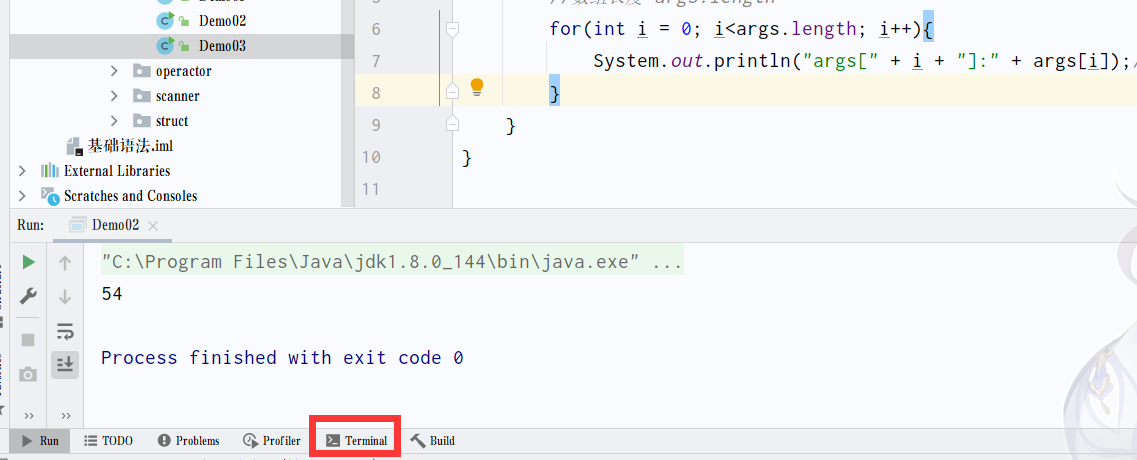Image resolution: width=1137 pixels, height=460 pixels.
Task: Close the Demo02 run tab
Action: [153, 226]
